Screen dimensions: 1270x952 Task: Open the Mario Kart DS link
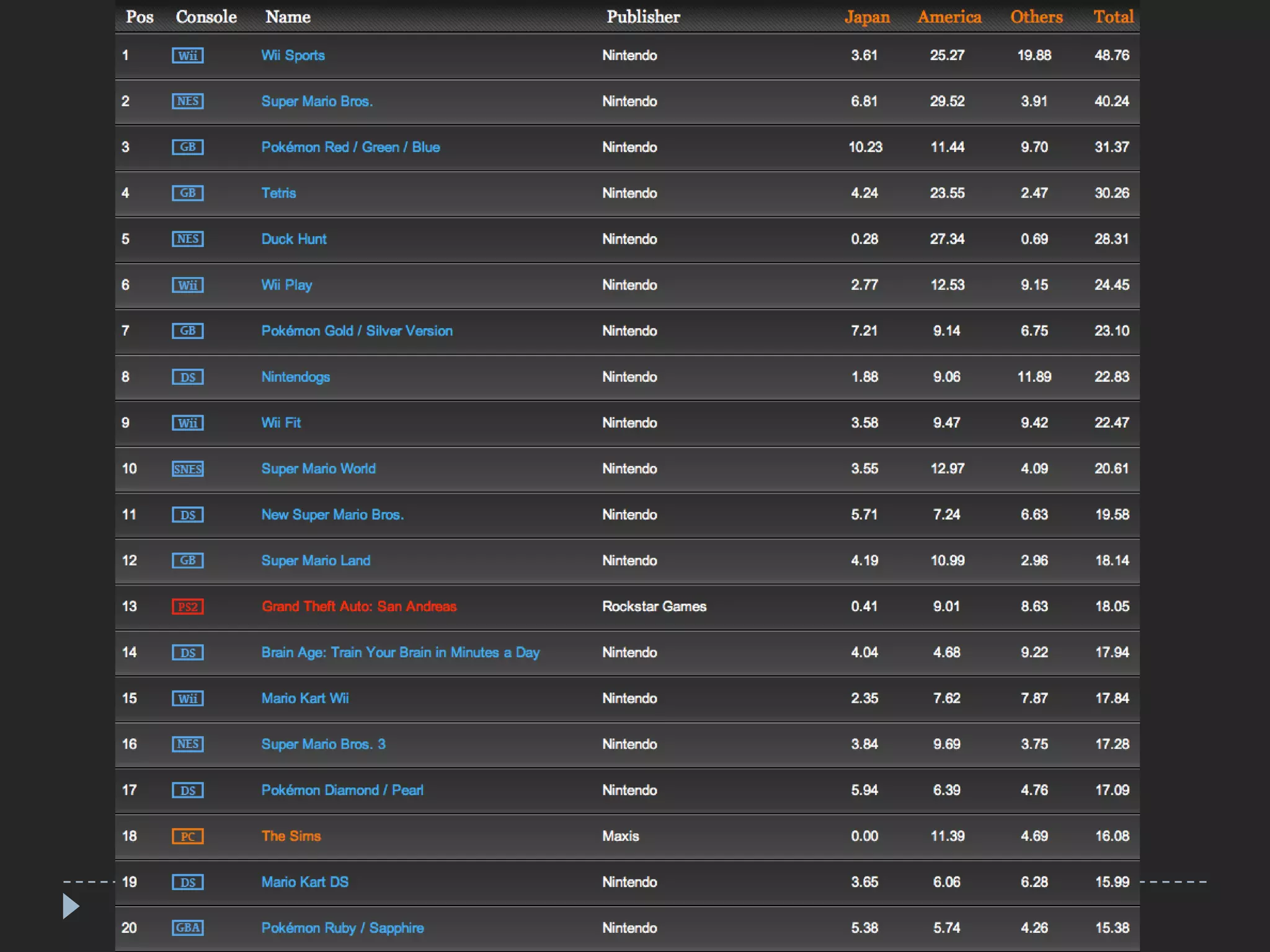click(x=304, y=881)
